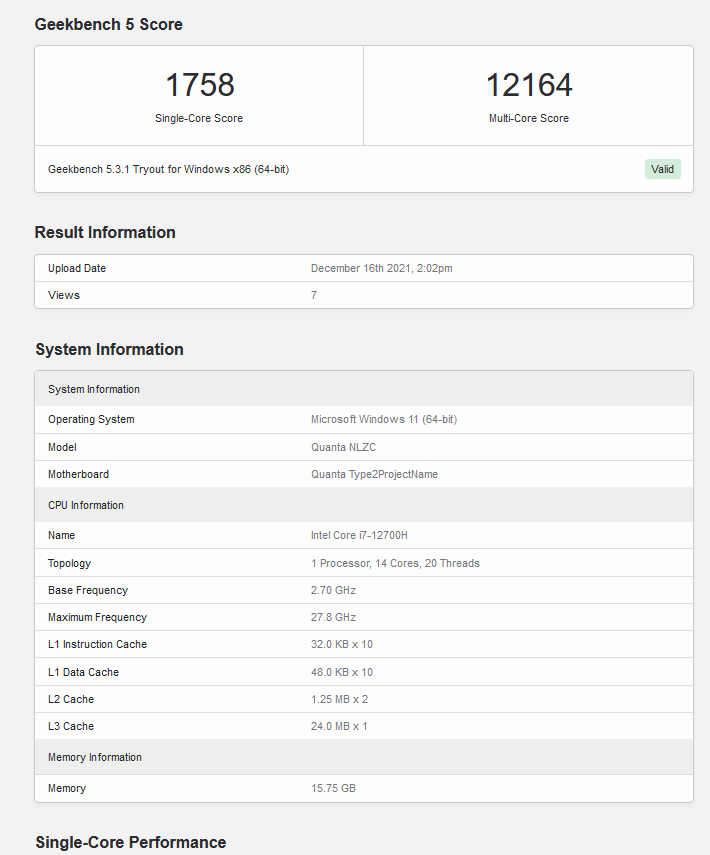This screenshot has width=710, height=855.
Task: Select Microsoft Windows 11 (64-bit) value
Action: point(384,419)
